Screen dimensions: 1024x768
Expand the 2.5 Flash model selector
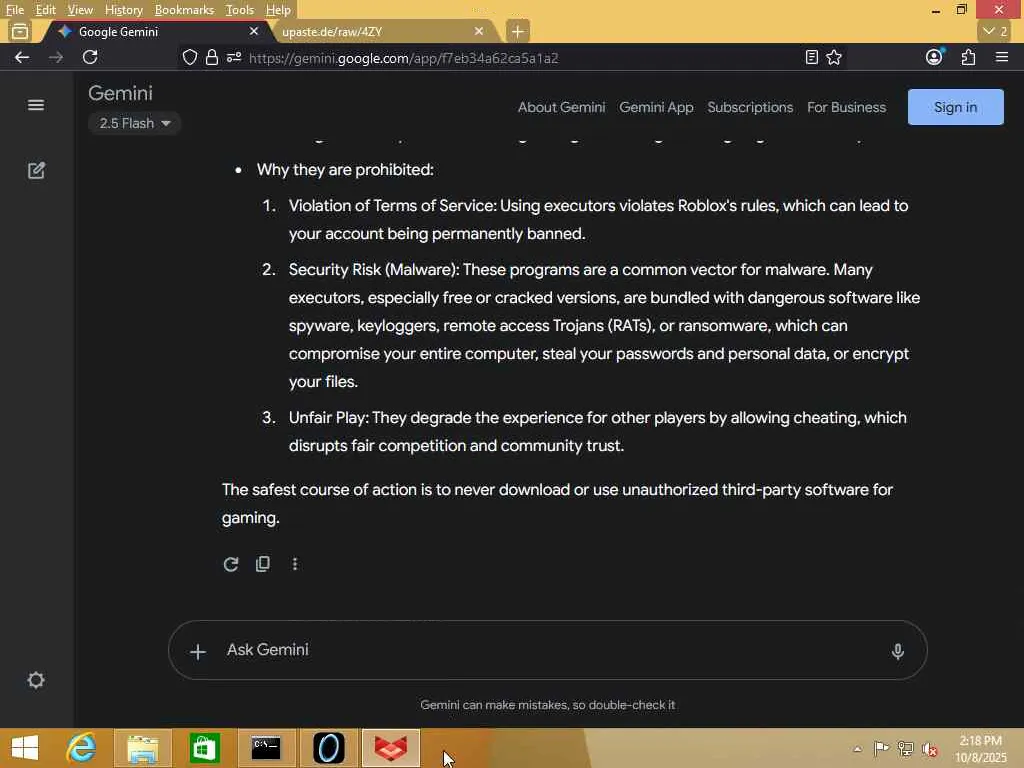point(135,123)
